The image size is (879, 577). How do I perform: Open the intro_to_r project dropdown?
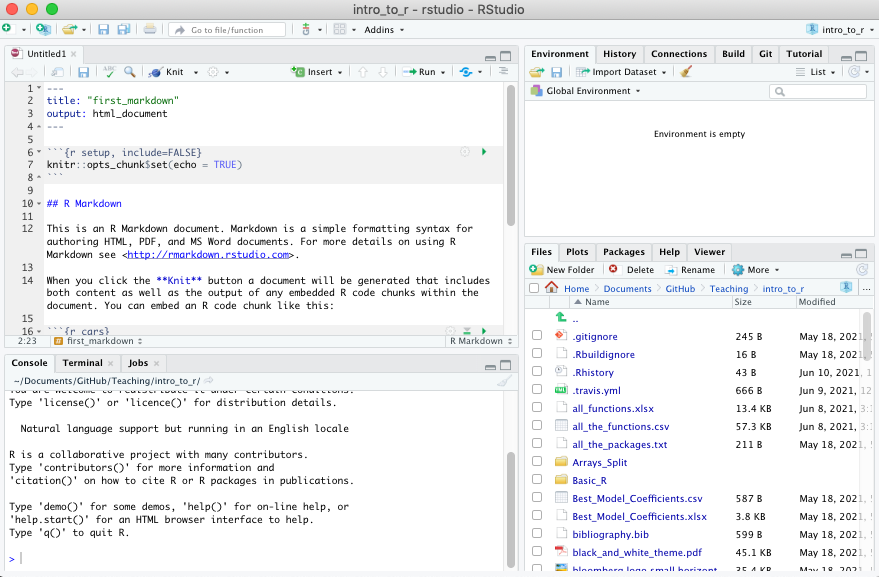840,30
